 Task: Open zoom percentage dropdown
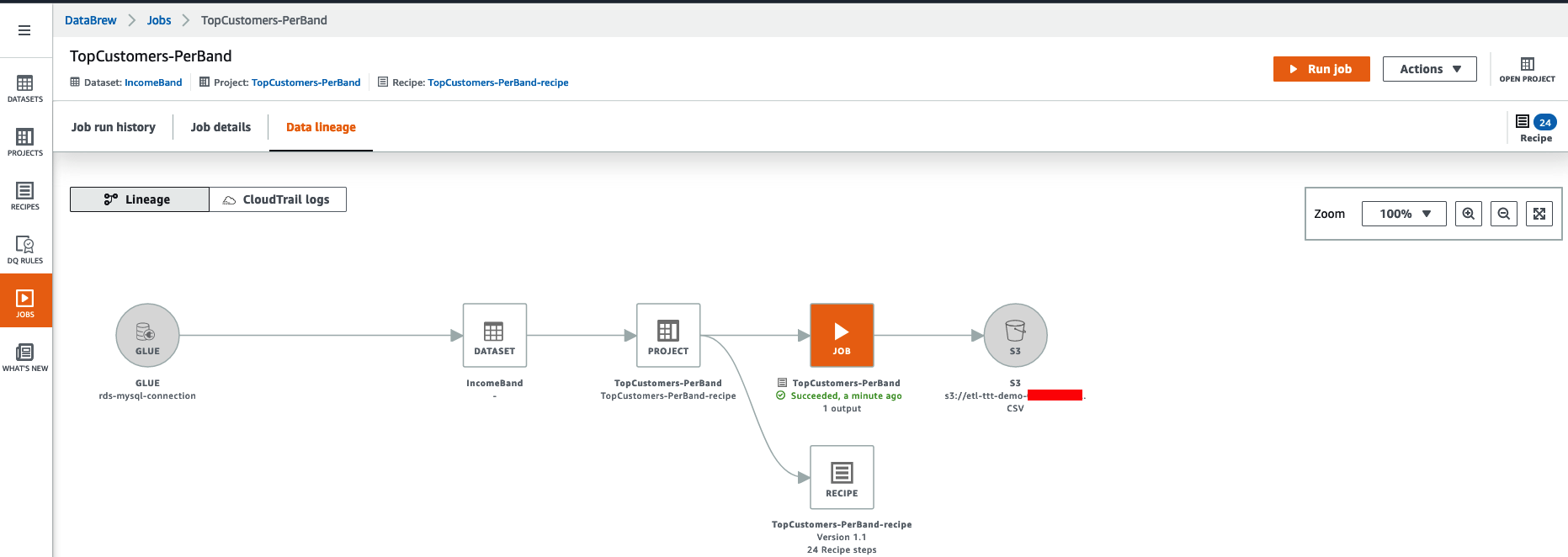[x=1404, y=214]
